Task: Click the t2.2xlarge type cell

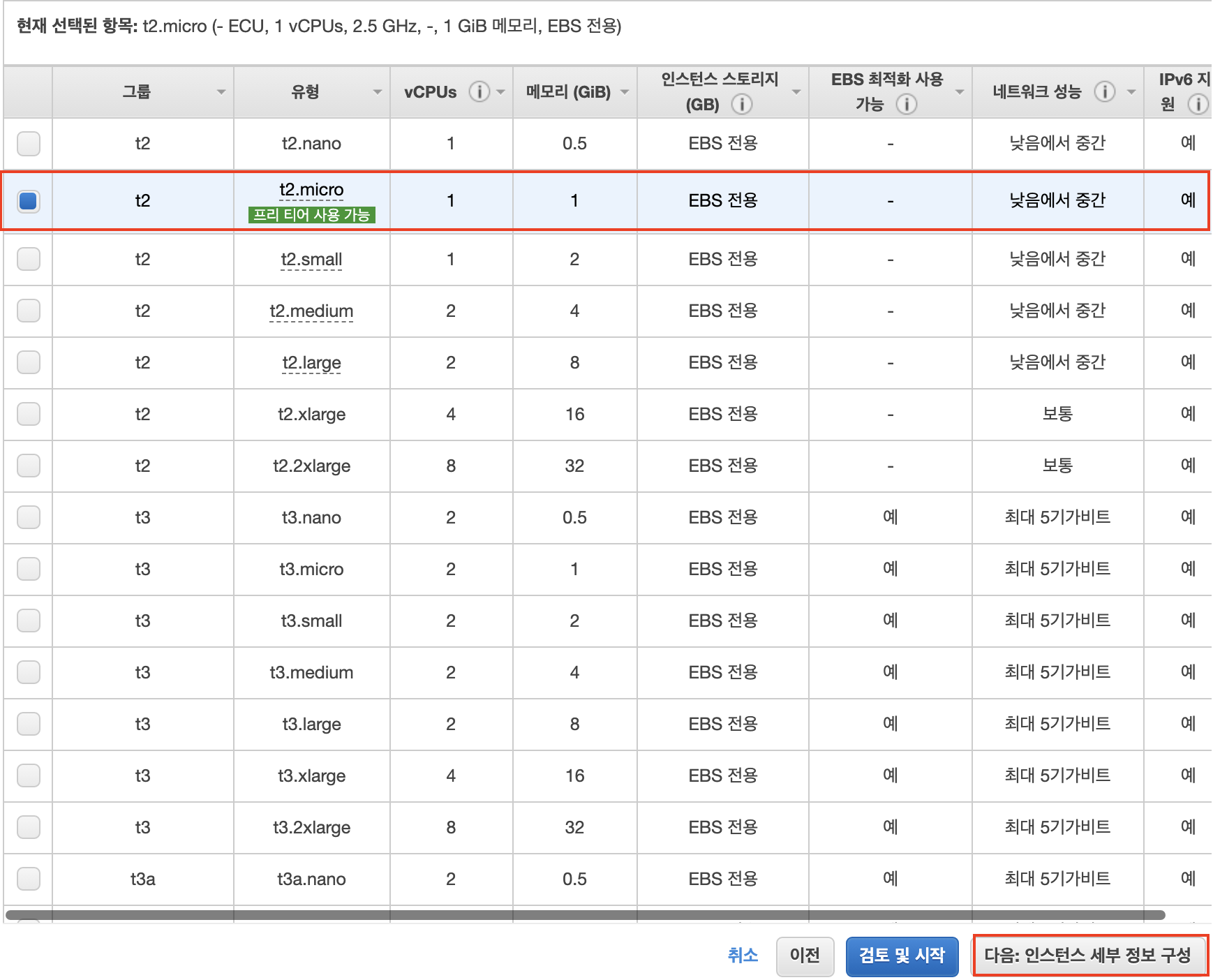Action: tap(311, 466)
